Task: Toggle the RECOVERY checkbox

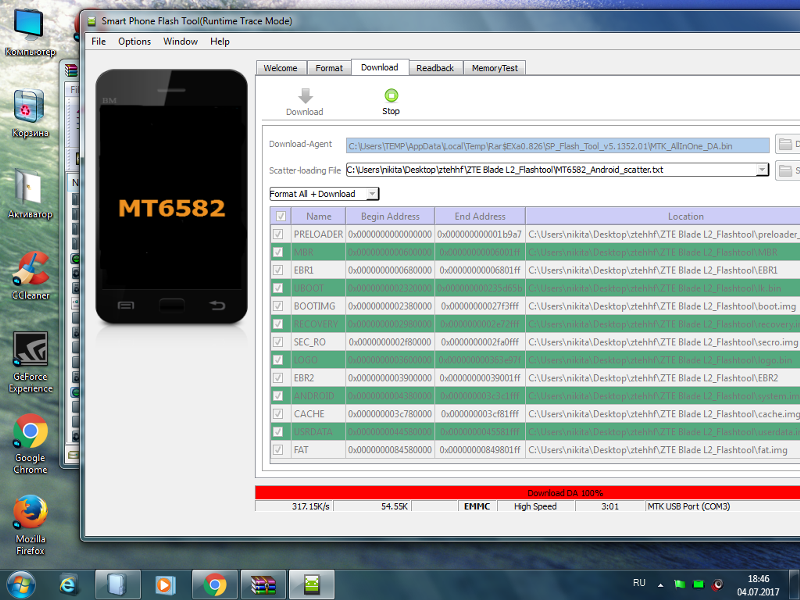Action: 278,323
